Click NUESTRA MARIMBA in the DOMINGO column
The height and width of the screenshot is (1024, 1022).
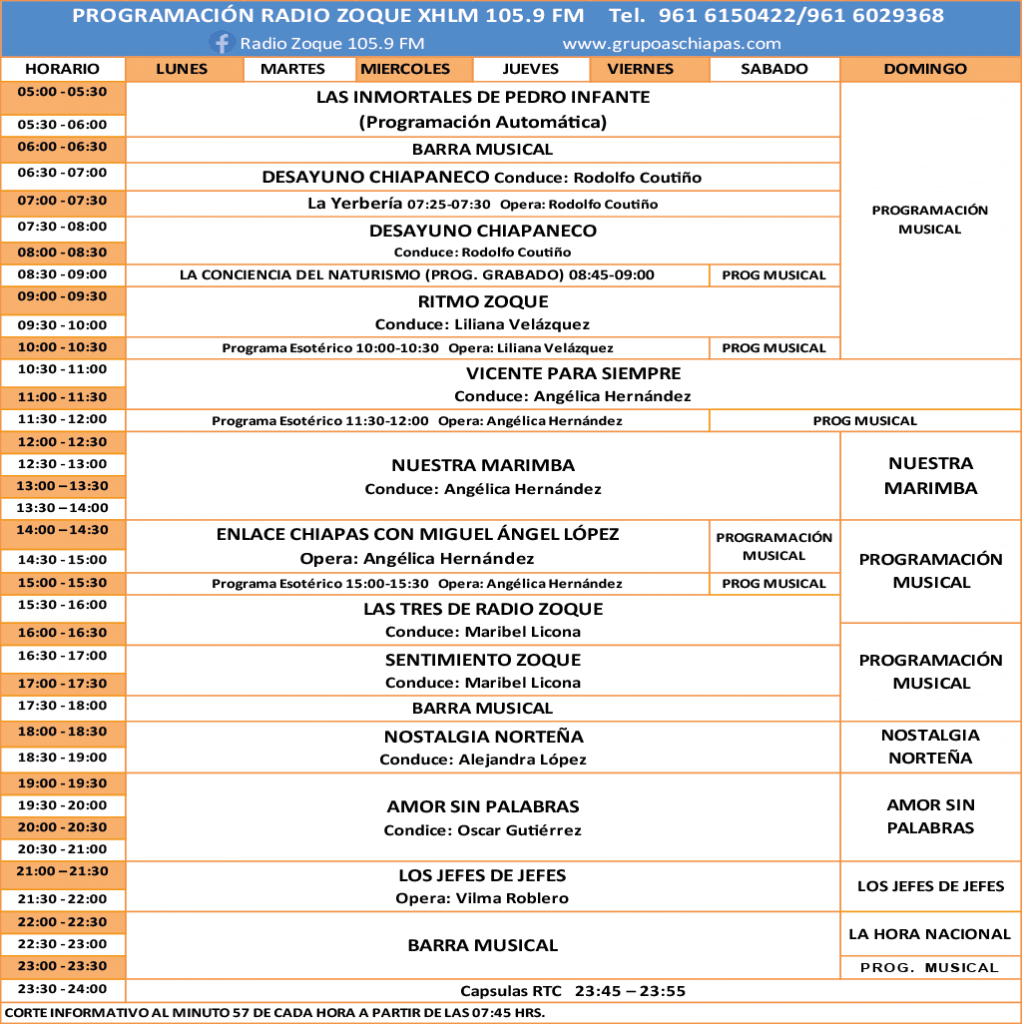pyautogui.click(x=931, y=475)
